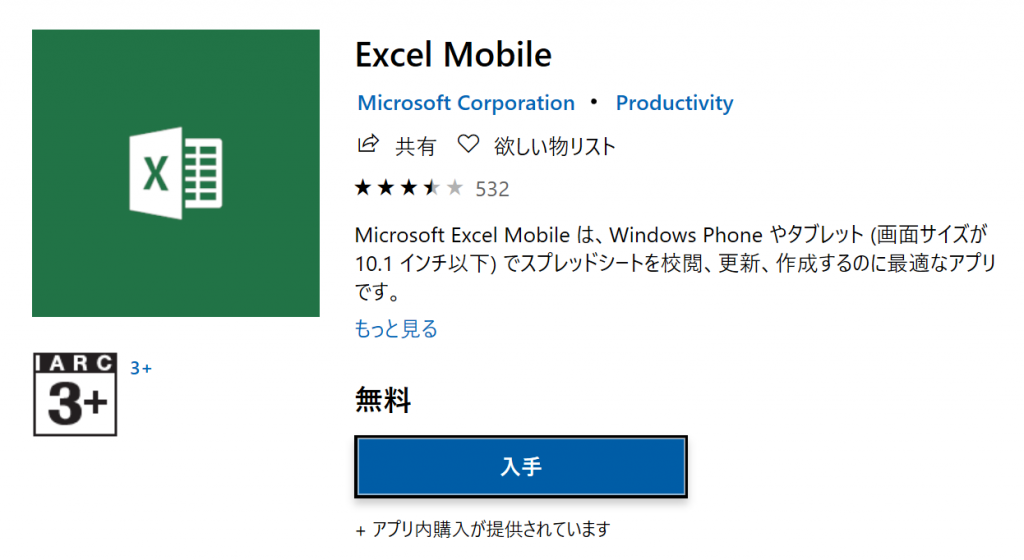
Task: Click the app description paragraph
Action: pyautogui.click(x=676, y=262)
